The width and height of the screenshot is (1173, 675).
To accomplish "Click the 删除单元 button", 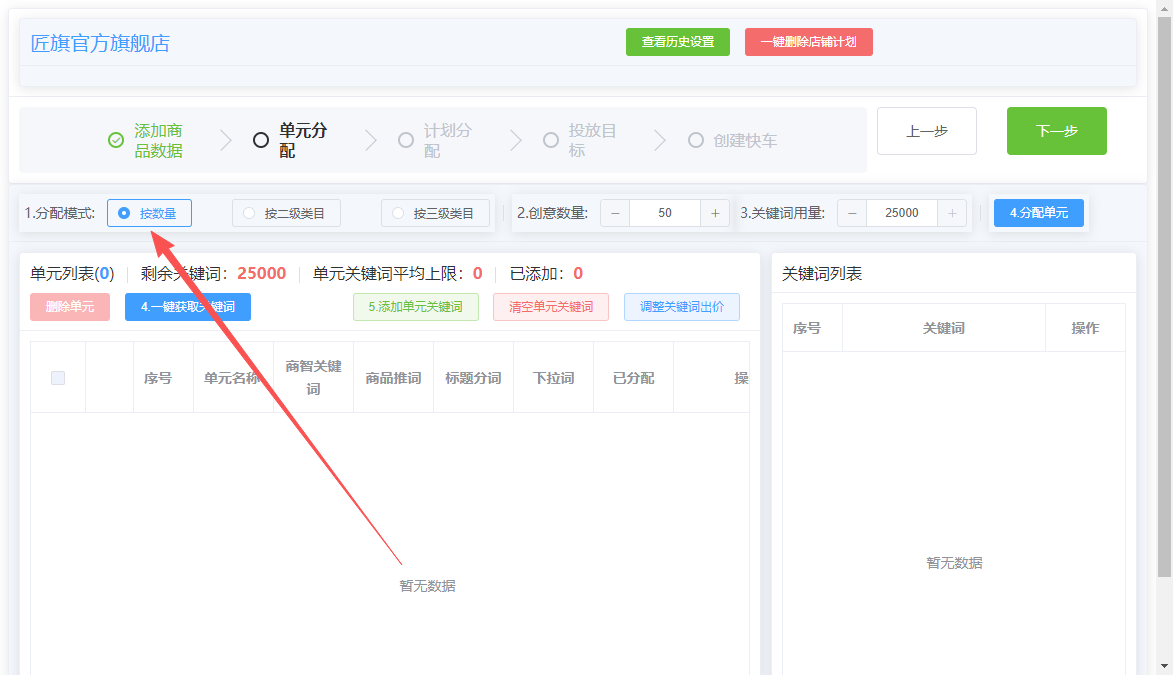I will point(70,307).
